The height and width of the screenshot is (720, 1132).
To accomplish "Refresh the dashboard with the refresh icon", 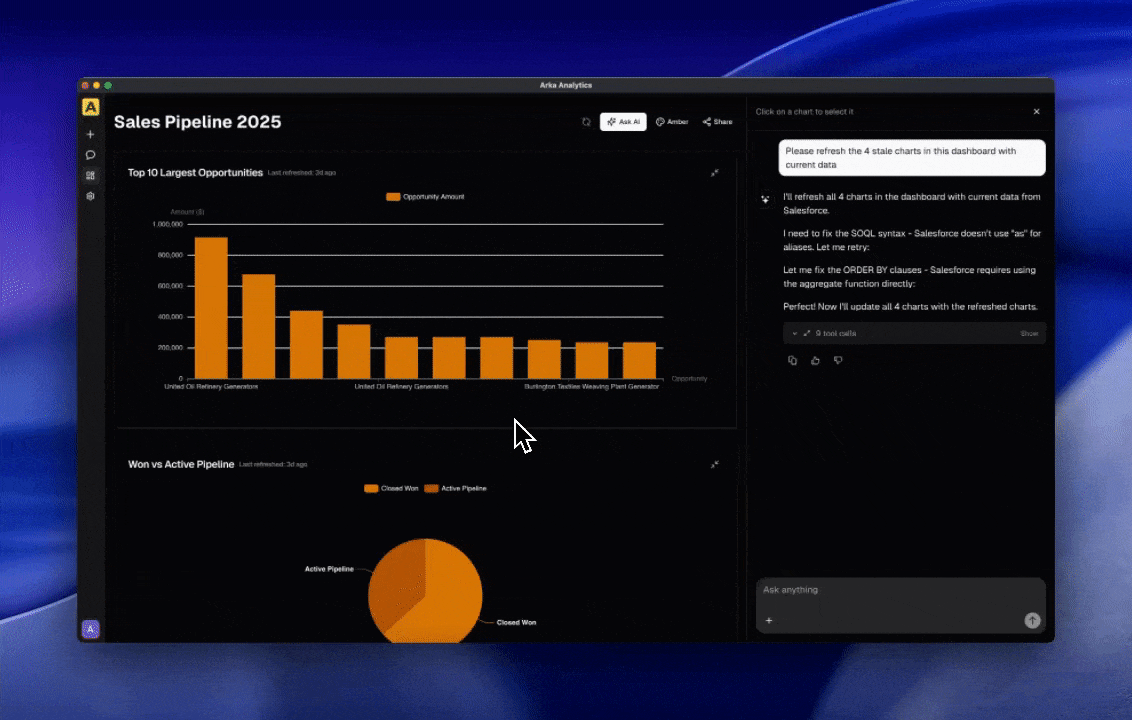I will pos(587,121).
